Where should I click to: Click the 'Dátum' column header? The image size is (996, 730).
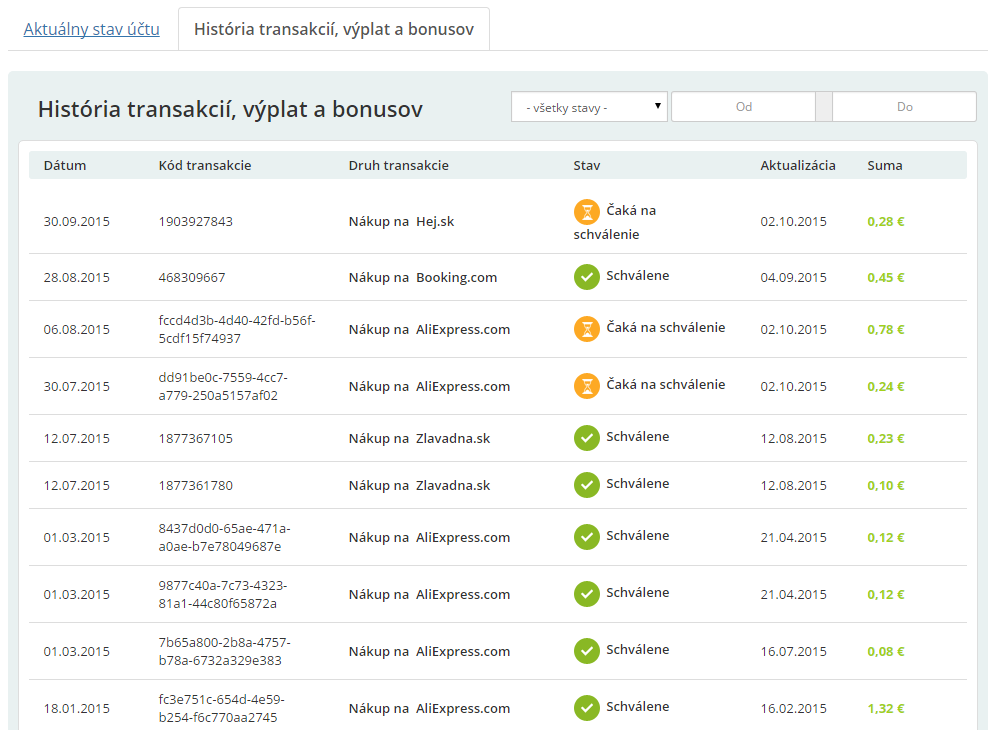point(65,165)
